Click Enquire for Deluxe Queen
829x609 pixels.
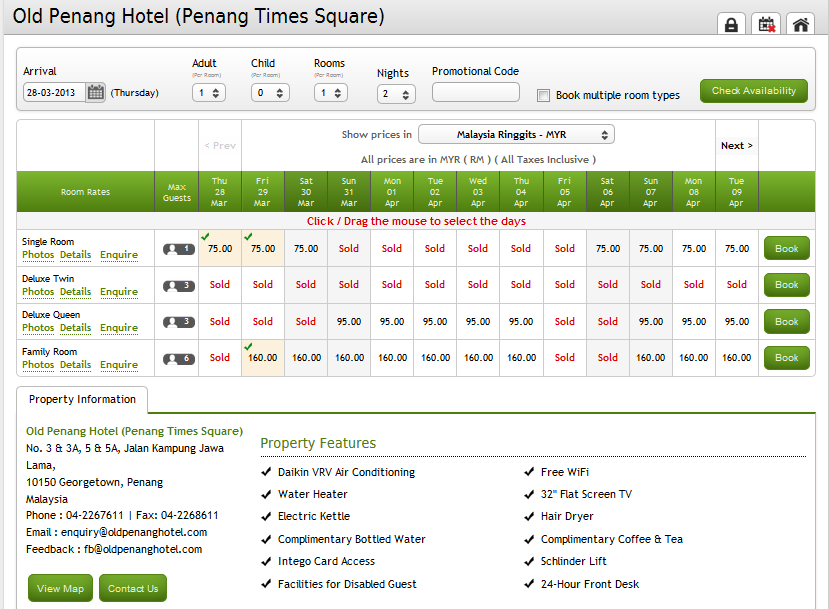coord(119,328)
